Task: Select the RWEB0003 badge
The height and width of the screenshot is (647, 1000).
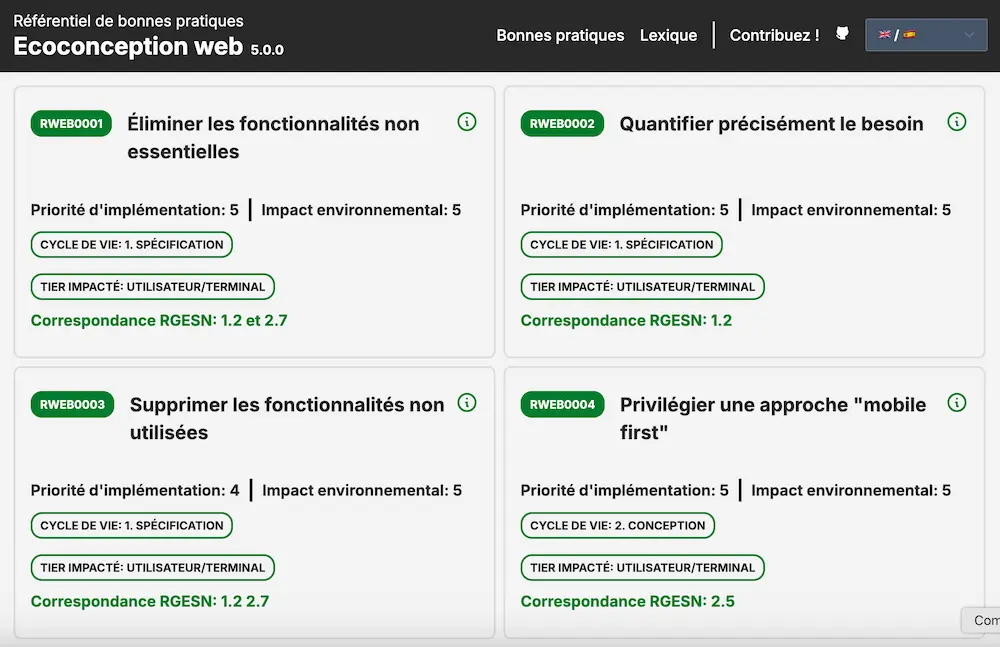Action: (x=72, y=405)
